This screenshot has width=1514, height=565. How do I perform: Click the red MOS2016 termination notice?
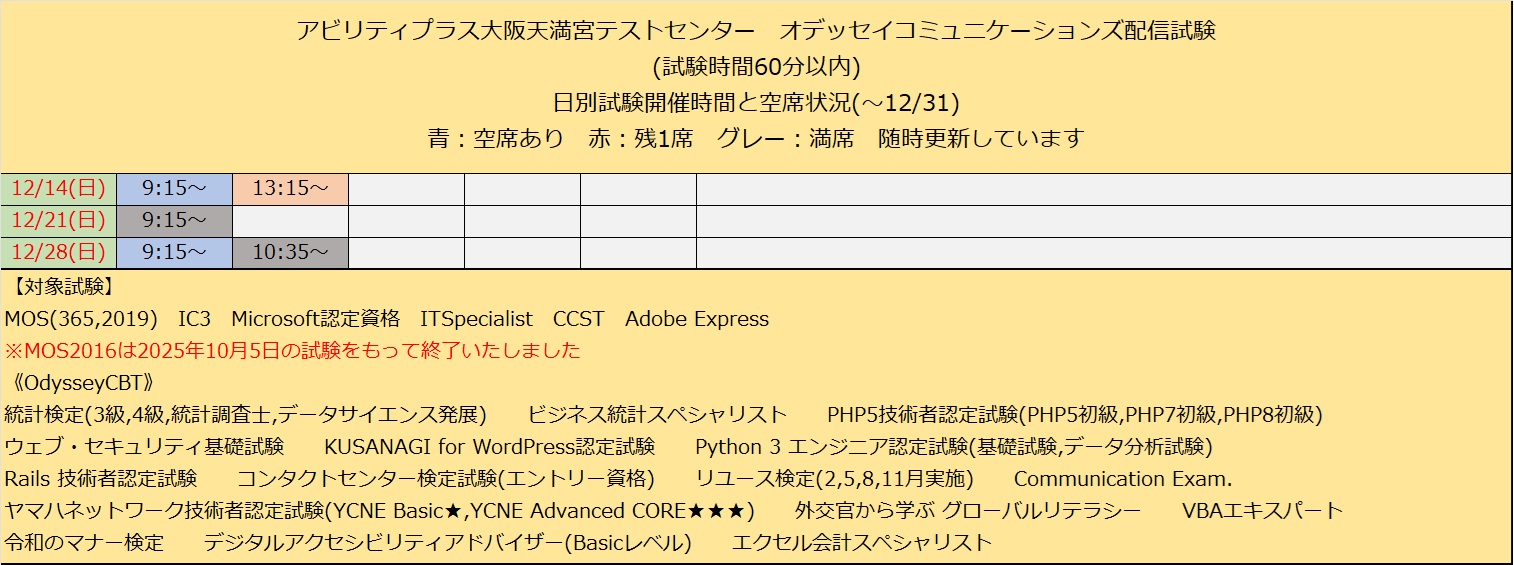(292, 351)
